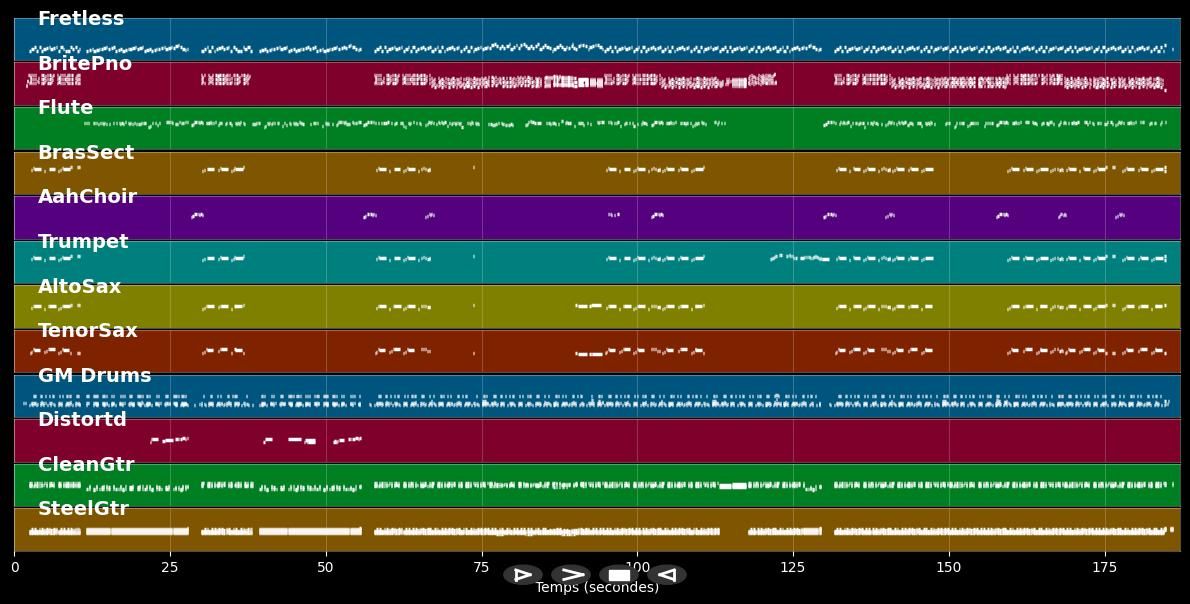Click the right-pointing triangle with bar button

point(522,575)
